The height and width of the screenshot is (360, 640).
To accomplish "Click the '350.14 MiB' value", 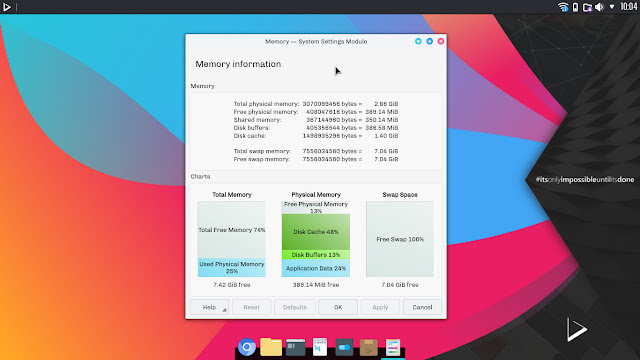I will 382,120.
